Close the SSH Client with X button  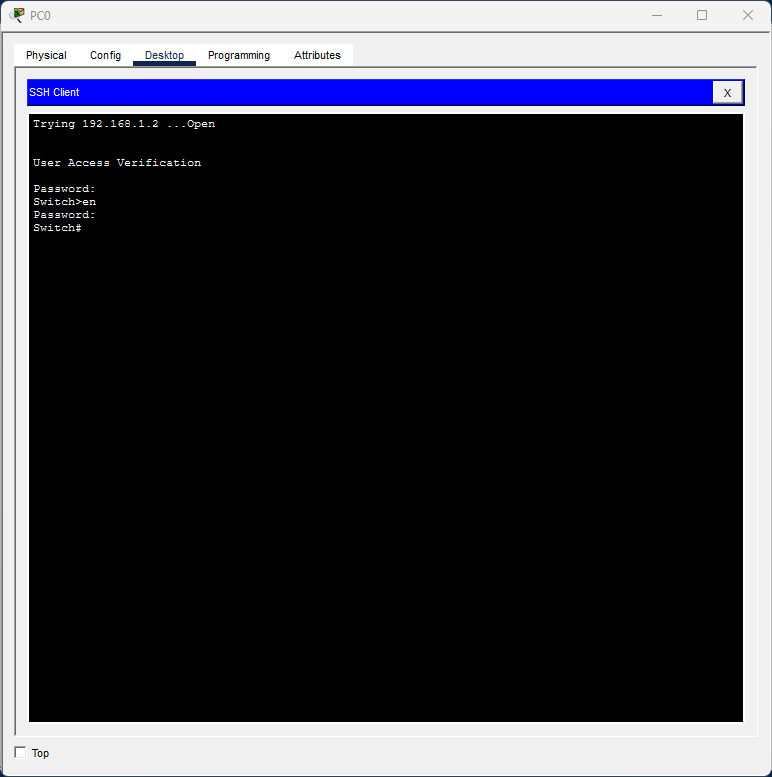[727, 93]
